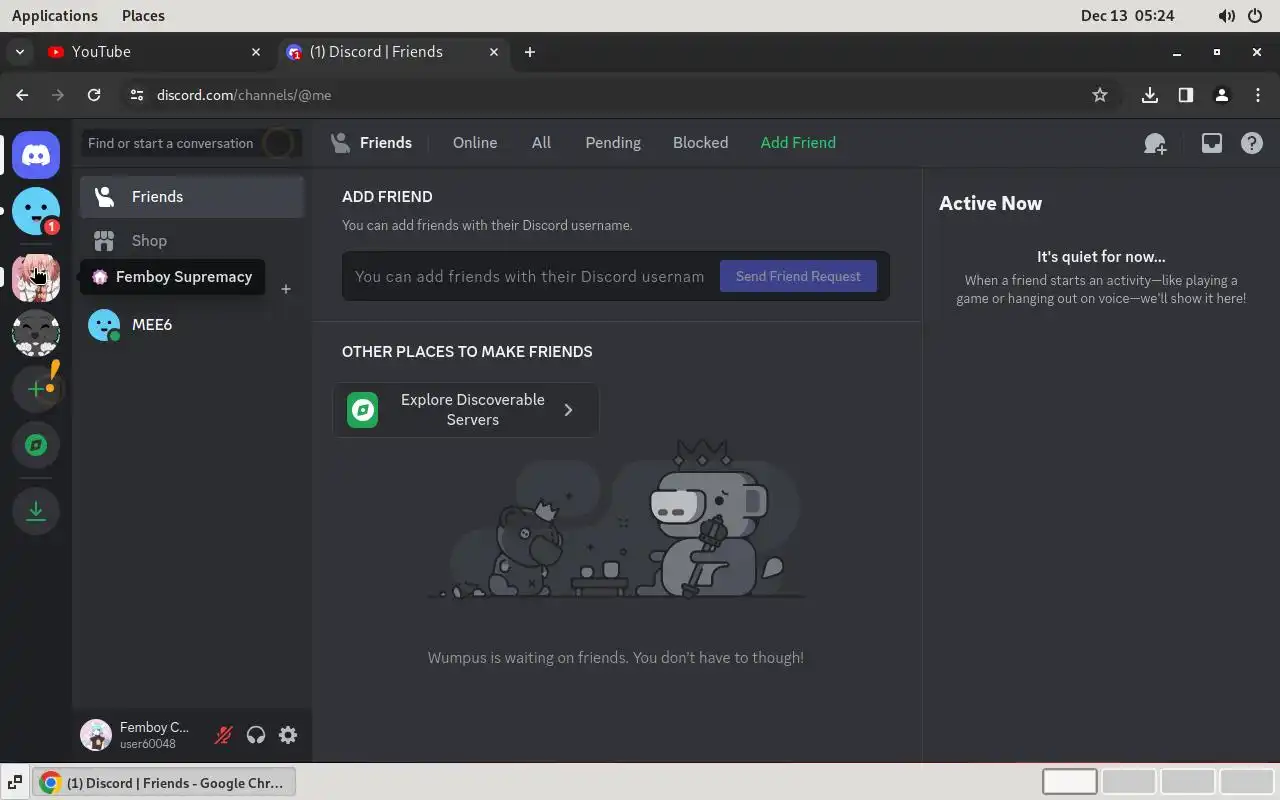Switch to the Pending tab
This screenshot has width=1280, height=800.
tap(613, 143)
